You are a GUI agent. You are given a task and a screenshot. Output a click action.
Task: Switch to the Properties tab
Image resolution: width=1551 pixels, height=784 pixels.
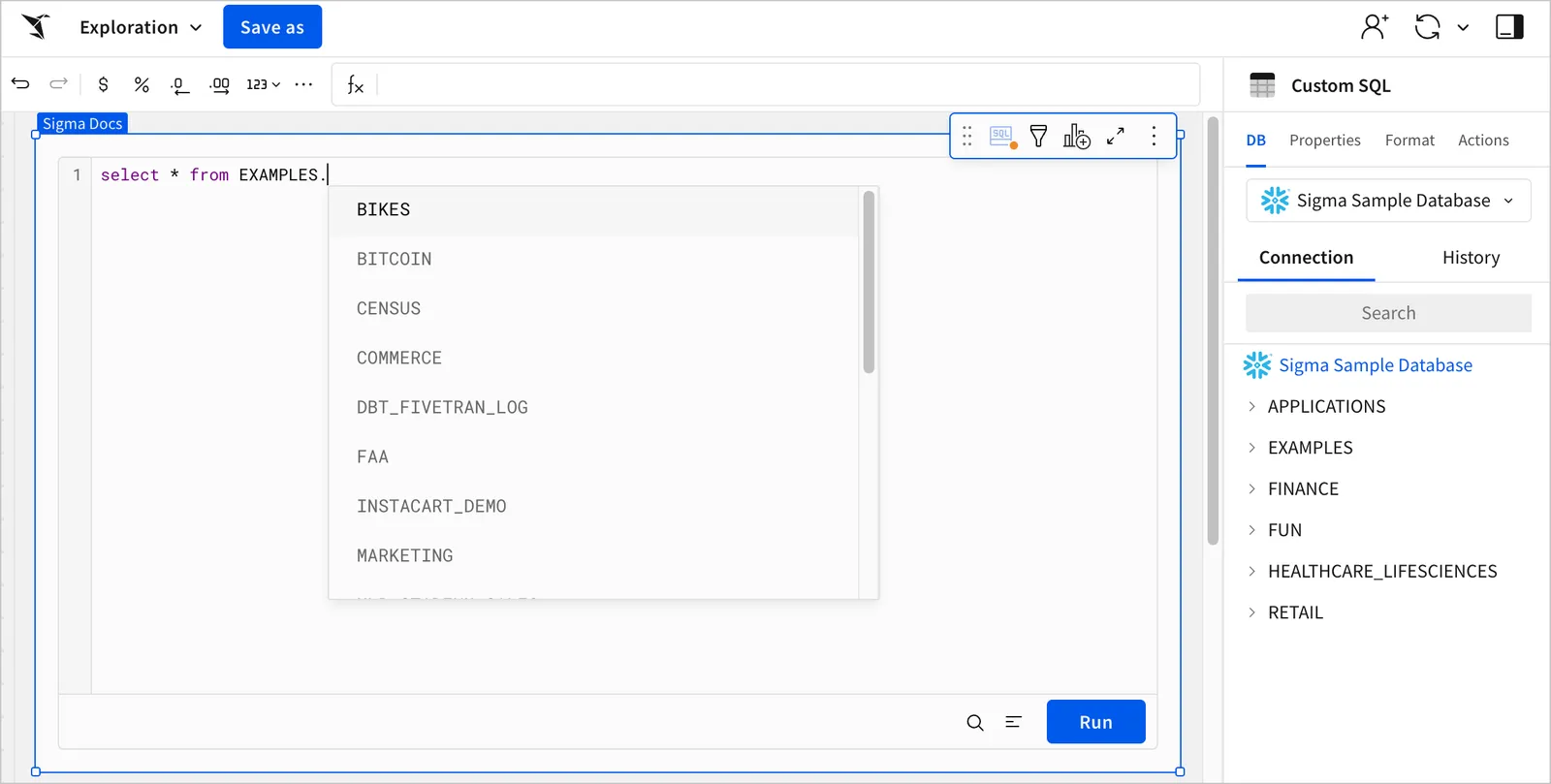coord(1325,141)
